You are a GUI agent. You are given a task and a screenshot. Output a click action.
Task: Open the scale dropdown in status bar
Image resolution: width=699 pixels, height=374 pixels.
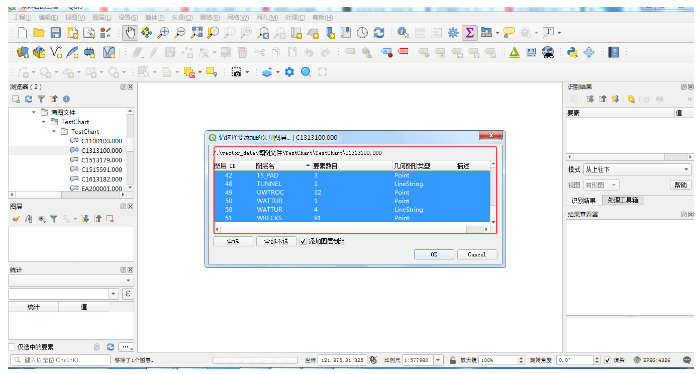click(x=439, y=360)
